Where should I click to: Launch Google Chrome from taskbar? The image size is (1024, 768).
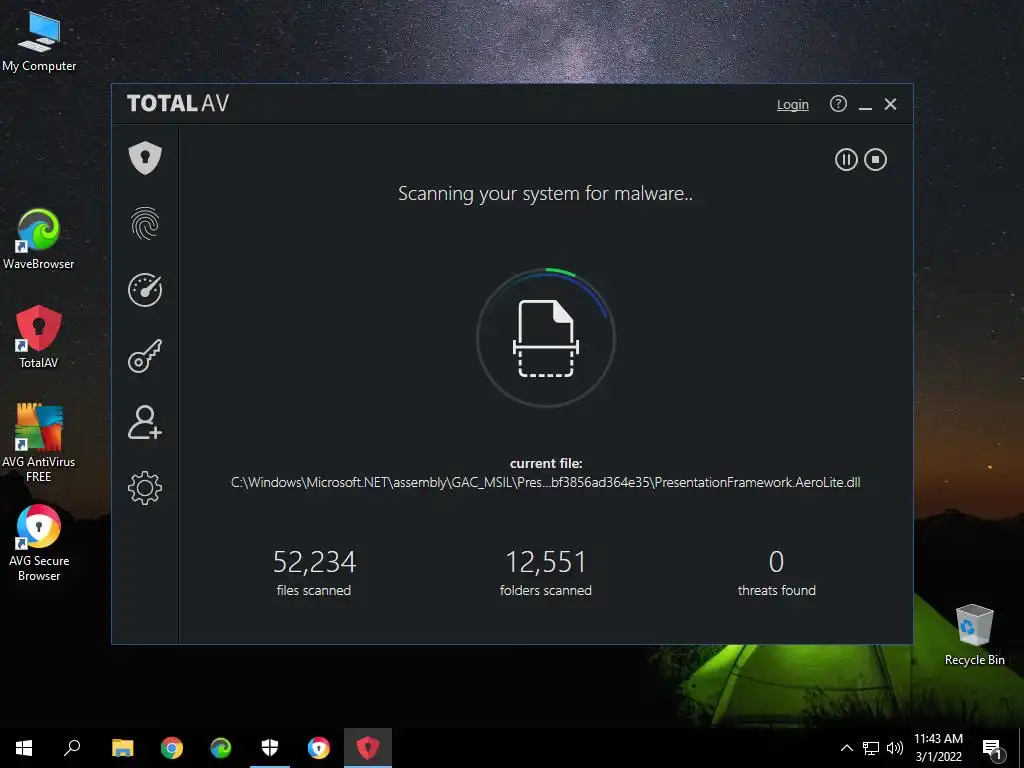172,748
